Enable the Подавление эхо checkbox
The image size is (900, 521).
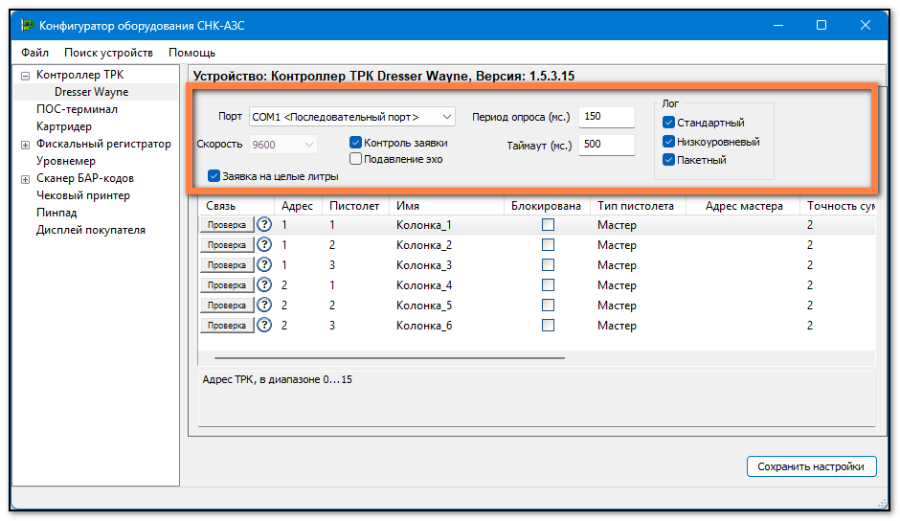(x=355, y=159)
